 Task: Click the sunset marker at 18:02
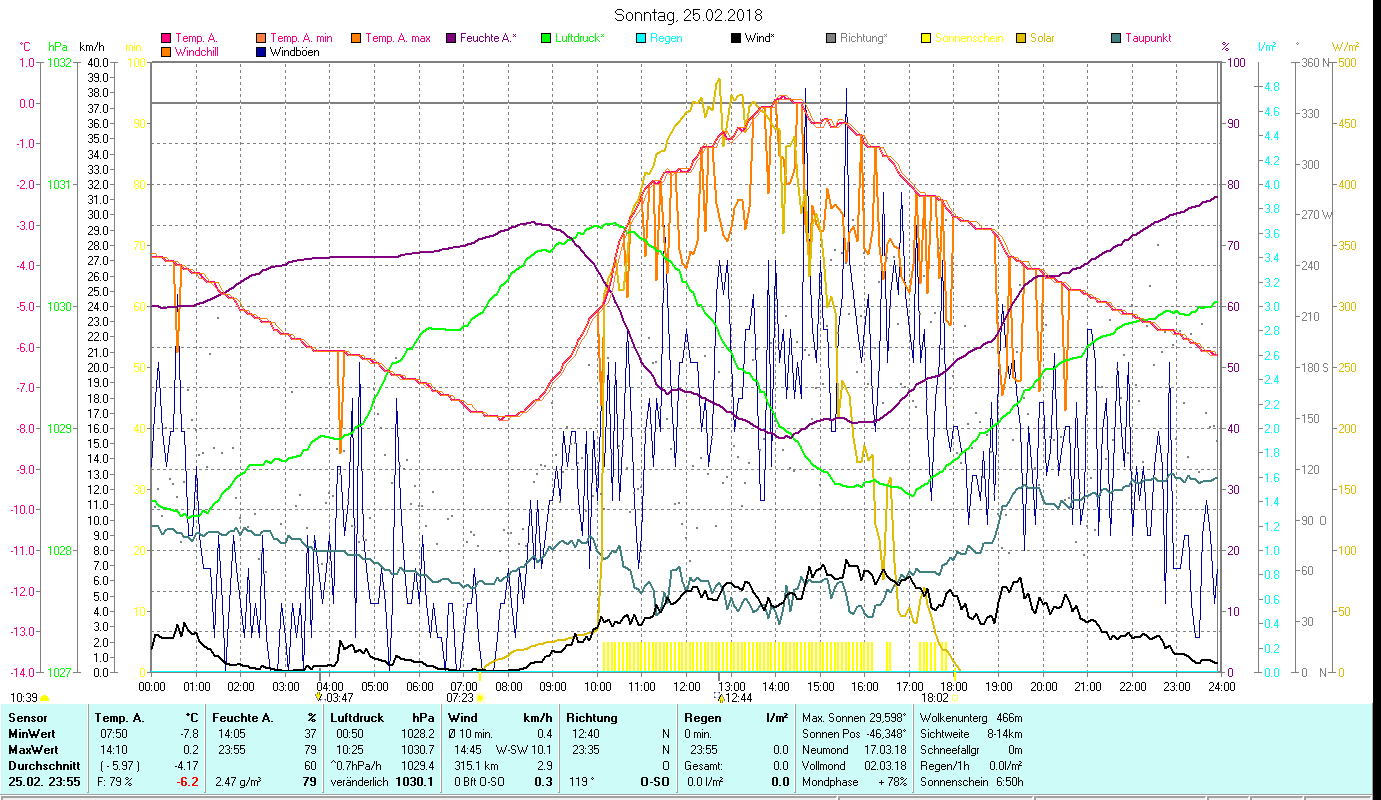[x=954, y=698]
